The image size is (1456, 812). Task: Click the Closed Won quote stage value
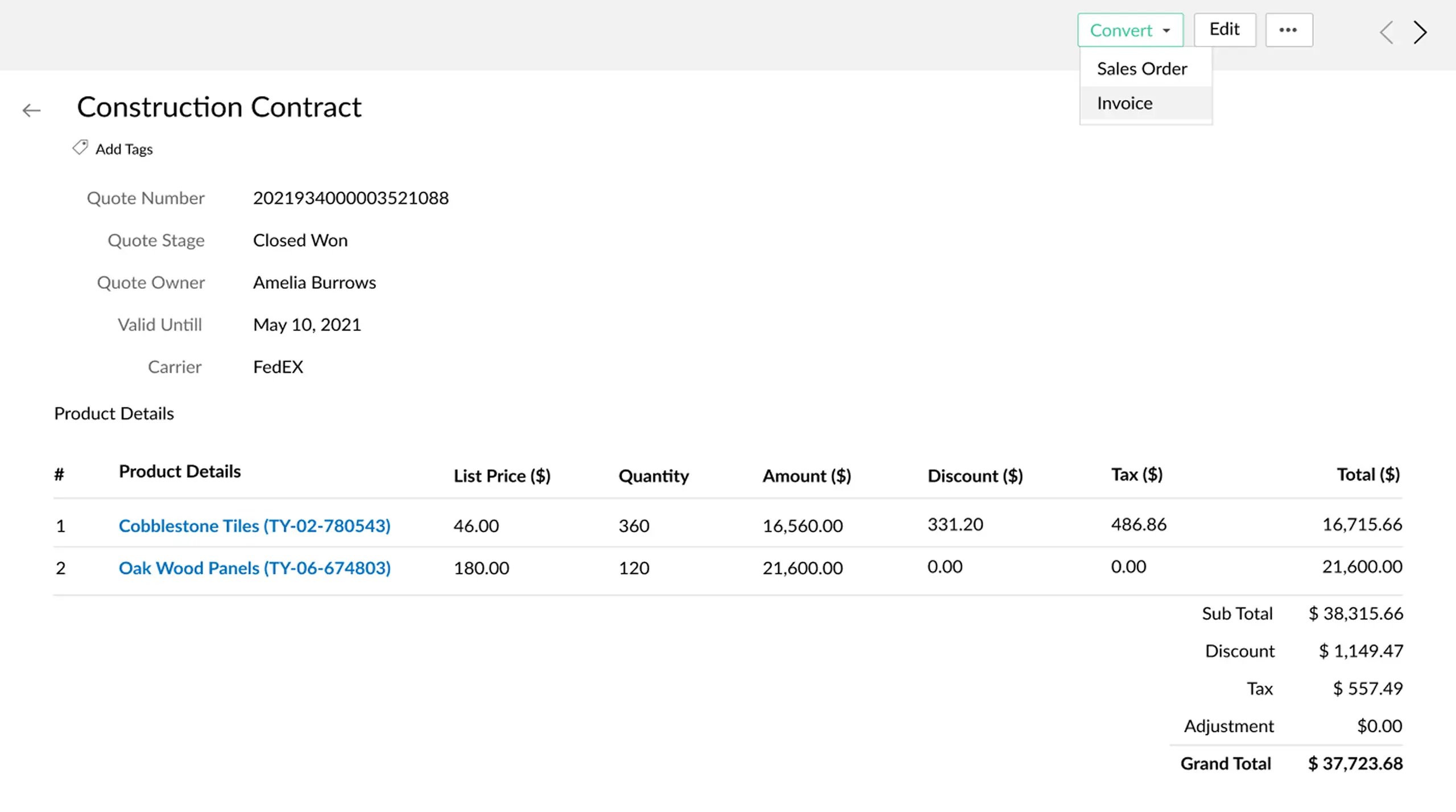point(300,240)
